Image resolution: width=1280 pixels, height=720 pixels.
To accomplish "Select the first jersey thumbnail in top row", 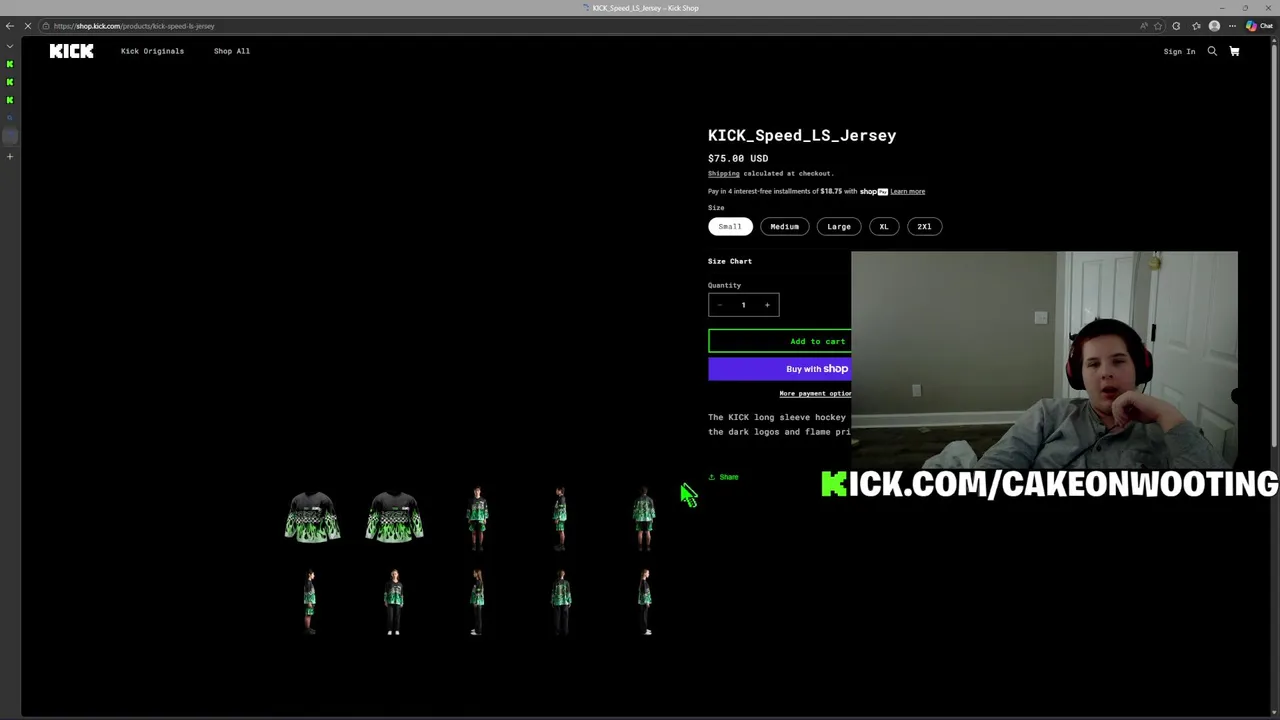I will pos(312,517).
